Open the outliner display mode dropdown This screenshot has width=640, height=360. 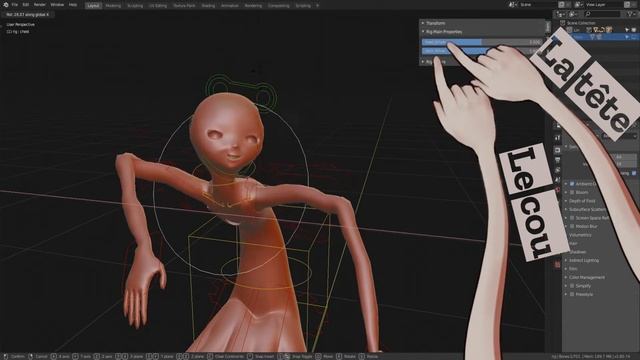(x=574, y=14)
